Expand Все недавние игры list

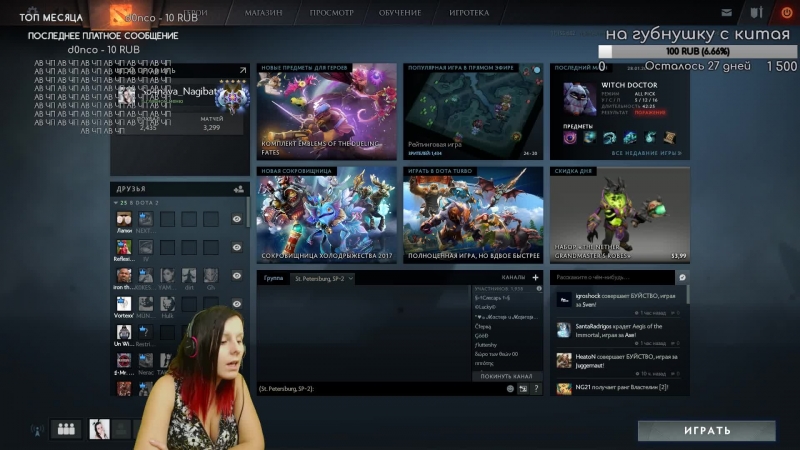[x=646, y=153]
